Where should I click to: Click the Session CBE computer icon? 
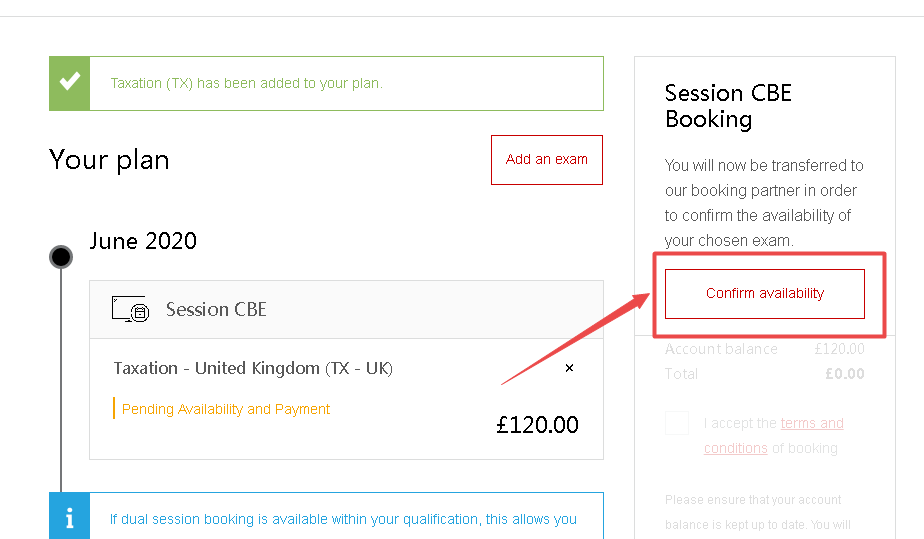point(130,310)
